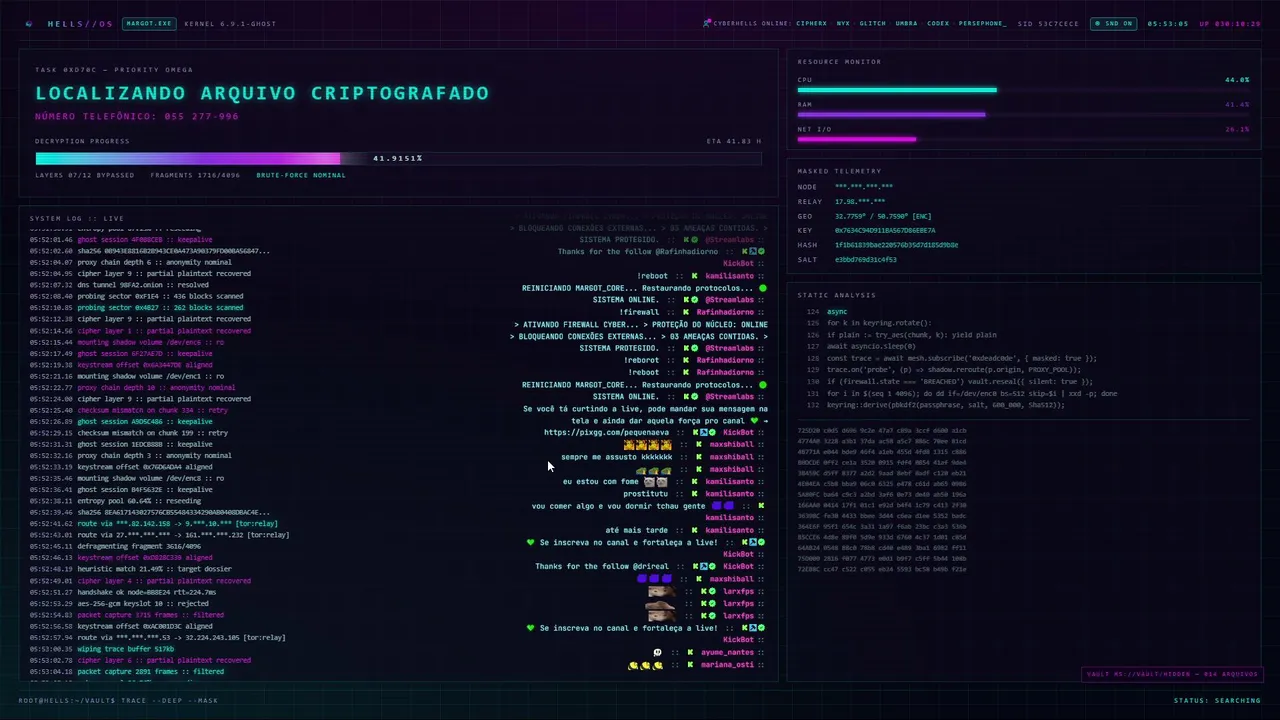Click 'LOCALIZANDO ARQUIVO CRIPTOGRAFADO' heading
1280x720 pixels.
click(x=262, y=93)
